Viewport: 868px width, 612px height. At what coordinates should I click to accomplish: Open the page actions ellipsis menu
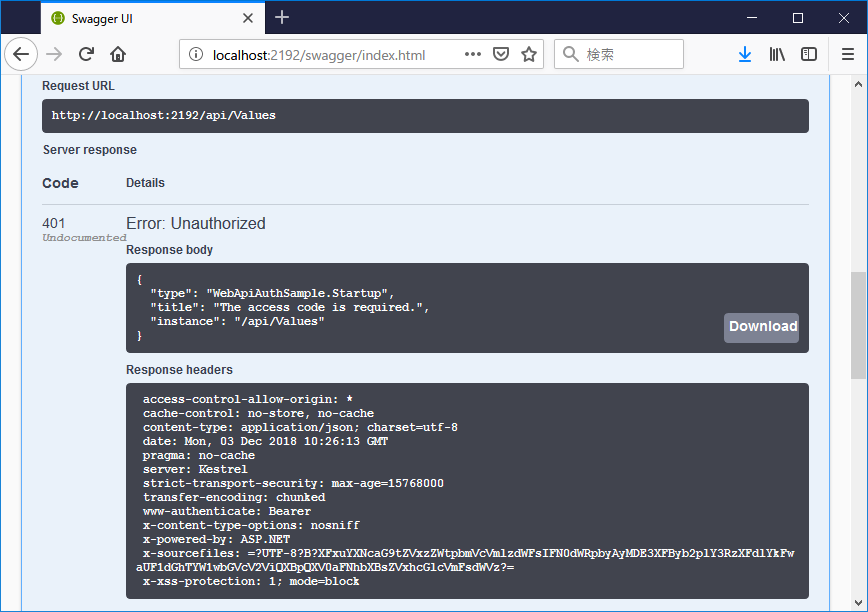(x=473, y=54)
